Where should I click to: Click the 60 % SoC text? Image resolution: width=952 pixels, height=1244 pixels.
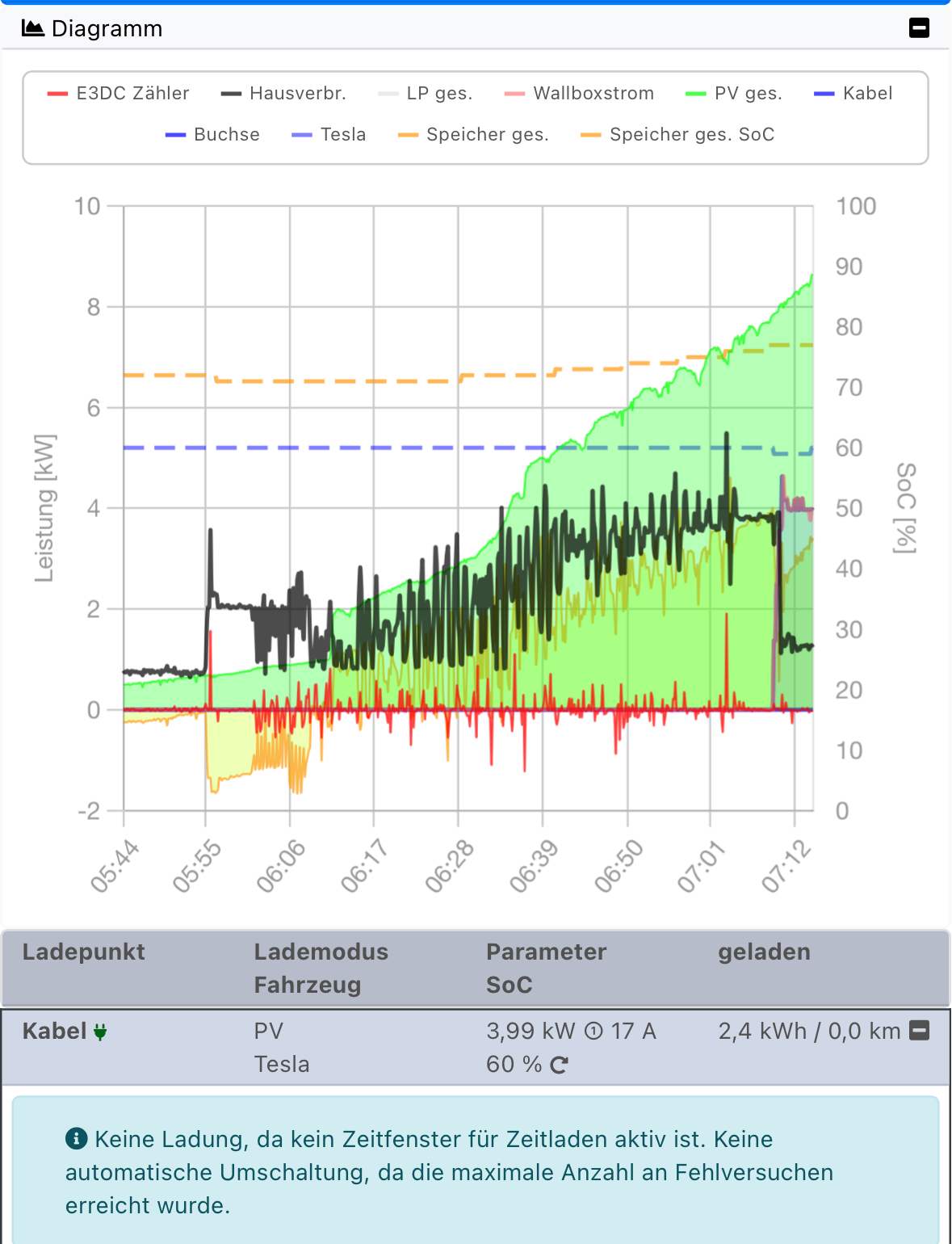point(514,1064)
